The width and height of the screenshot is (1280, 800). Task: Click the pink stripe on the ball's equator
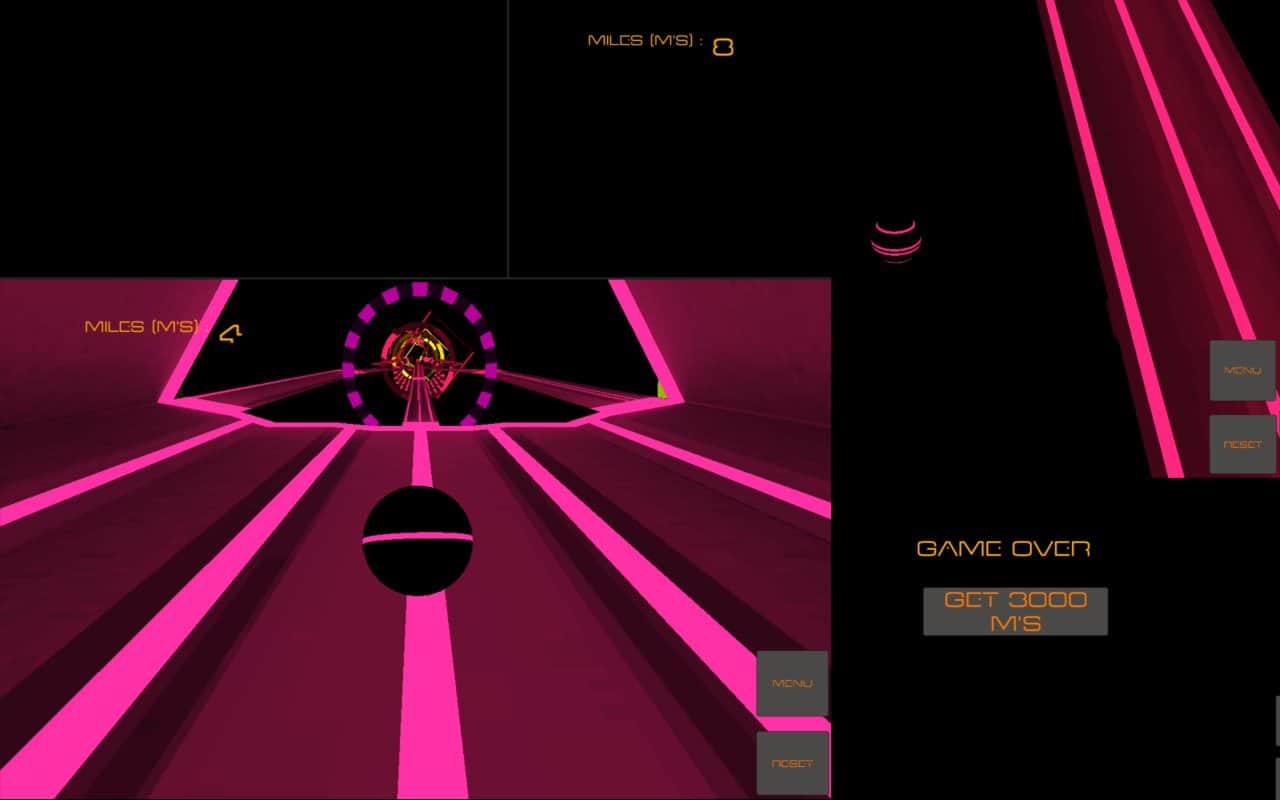[417, 538]
